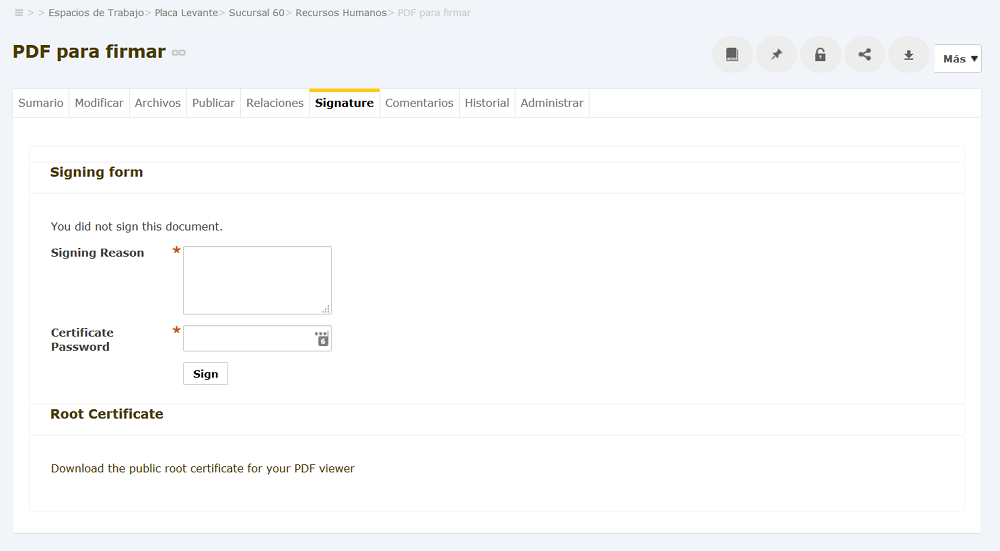Click the book icon in the document toolbar
Image resolution: width=1000 pixels, height=551 pixels.
pyautogui.click(x=732, y=55)
